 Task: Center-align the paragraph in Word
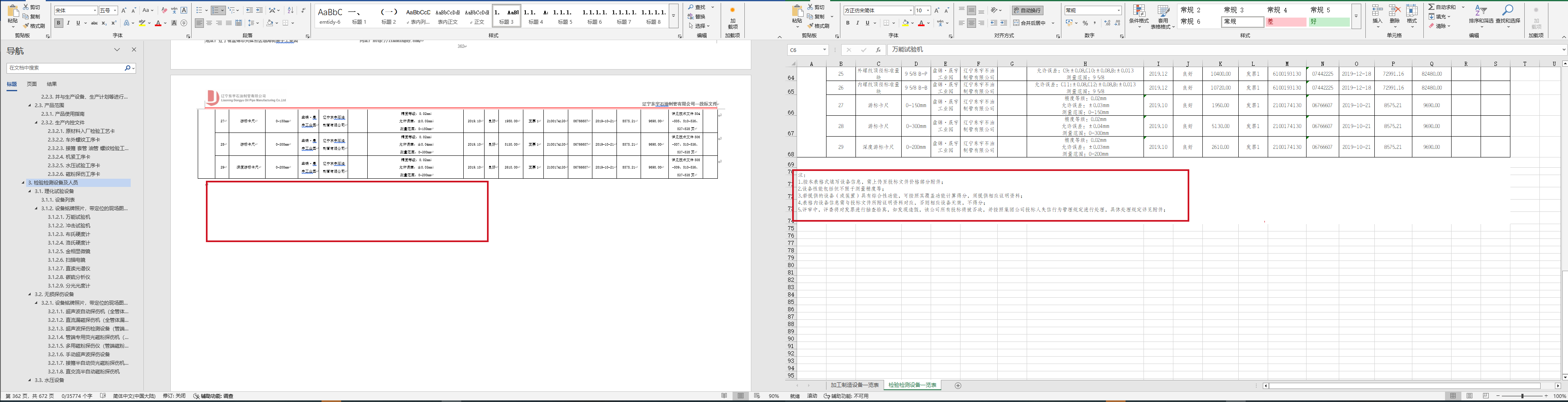coord(210,23)
